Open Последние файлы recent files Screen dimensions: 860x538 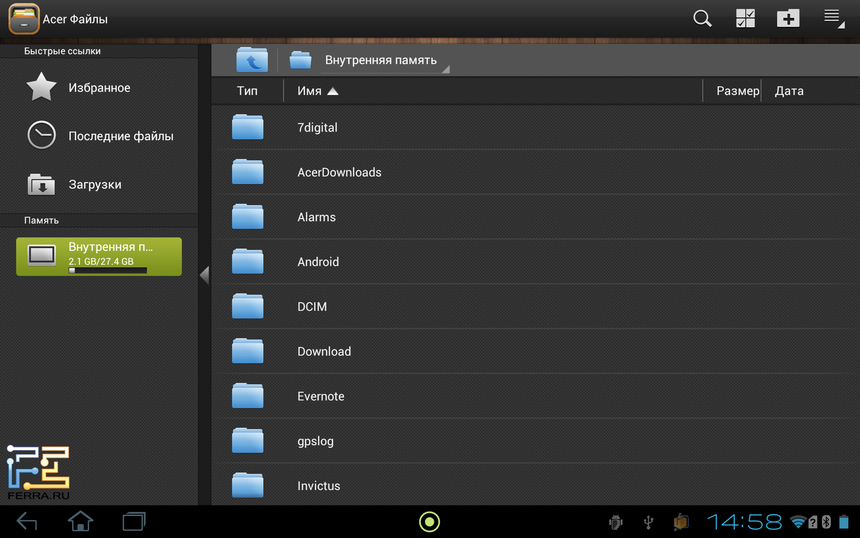pos(99,136)
